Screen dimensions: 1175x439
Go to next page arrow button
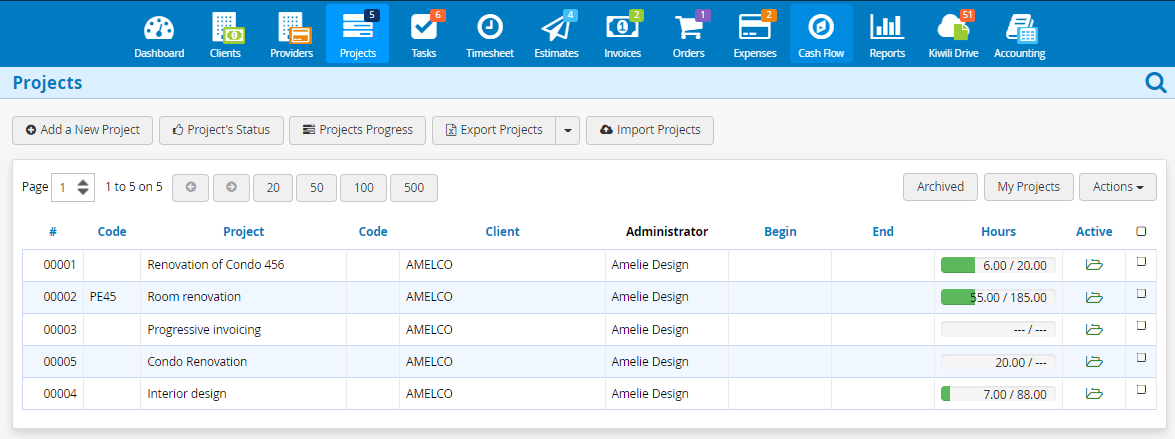click(x=231, y=187)
